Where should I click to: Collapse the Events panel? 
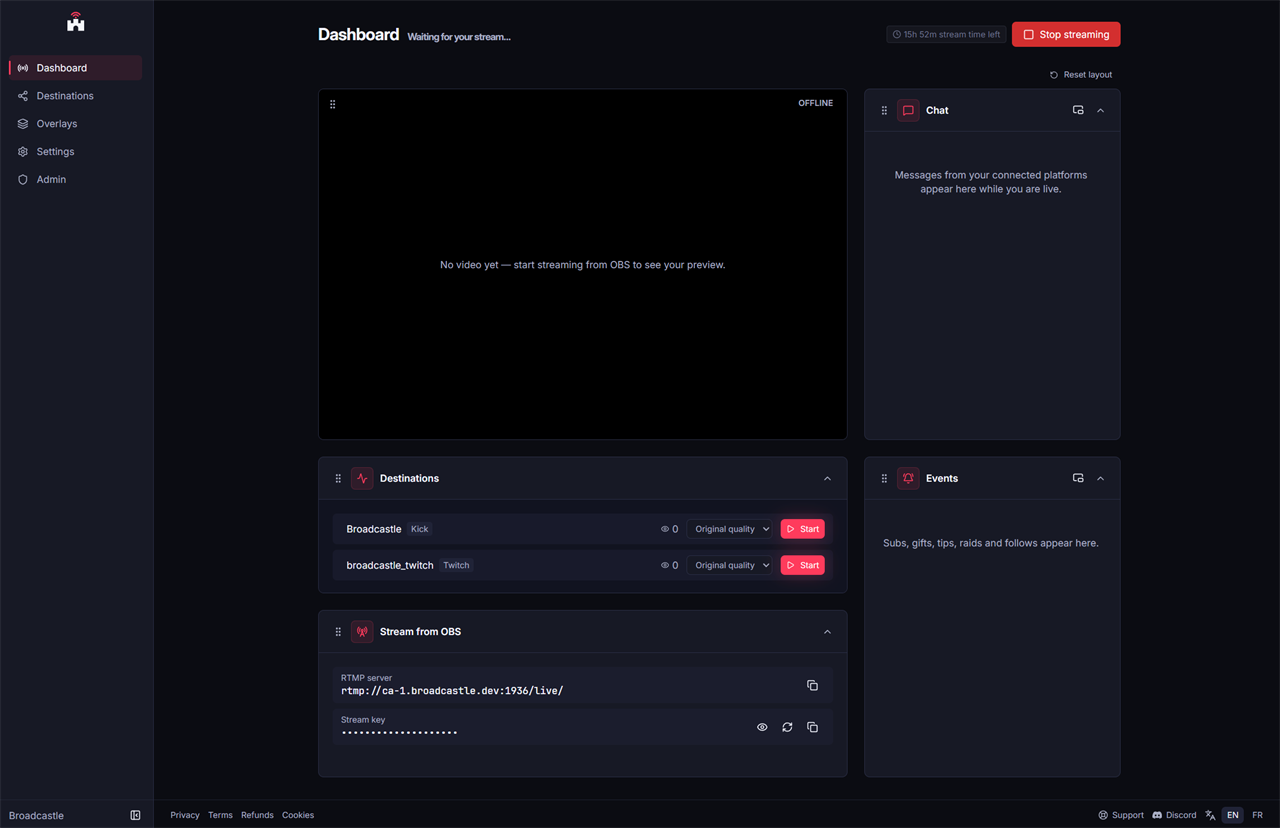click(1100, 479)
